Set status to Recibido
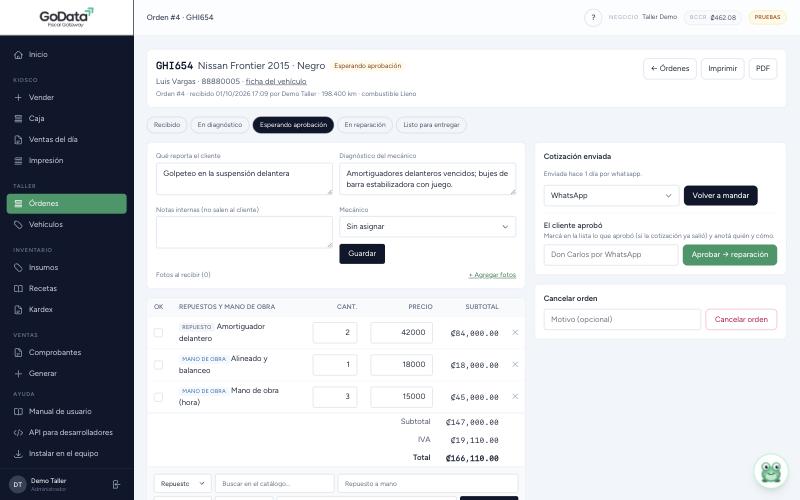Image resolution: width=800 pixels, height=500 pixels. click(167, 125)
